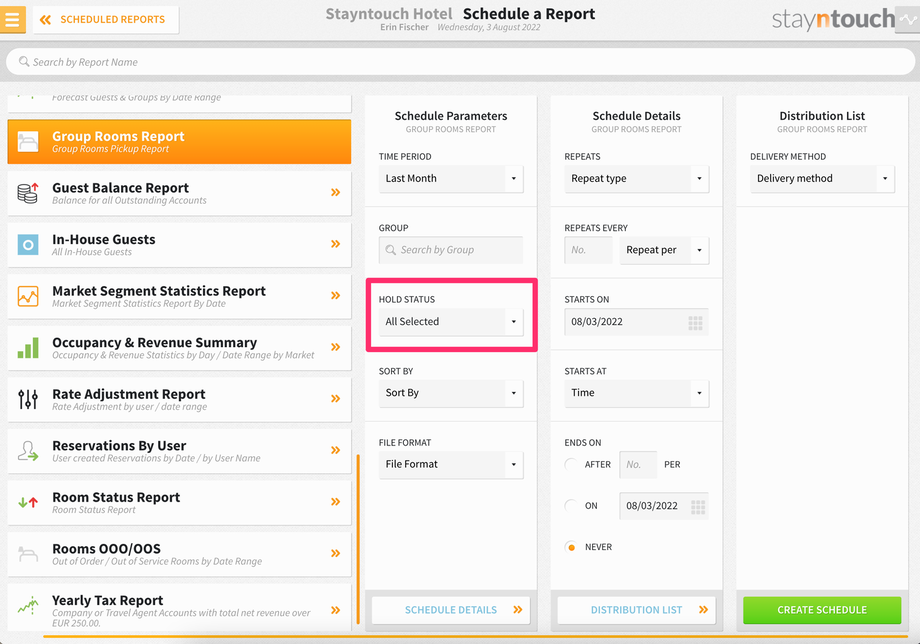Image resolution: width=920 pixels, height=644 pixels.
Task: Select Room Status Report in the list
Action: [x=179, y=503]
